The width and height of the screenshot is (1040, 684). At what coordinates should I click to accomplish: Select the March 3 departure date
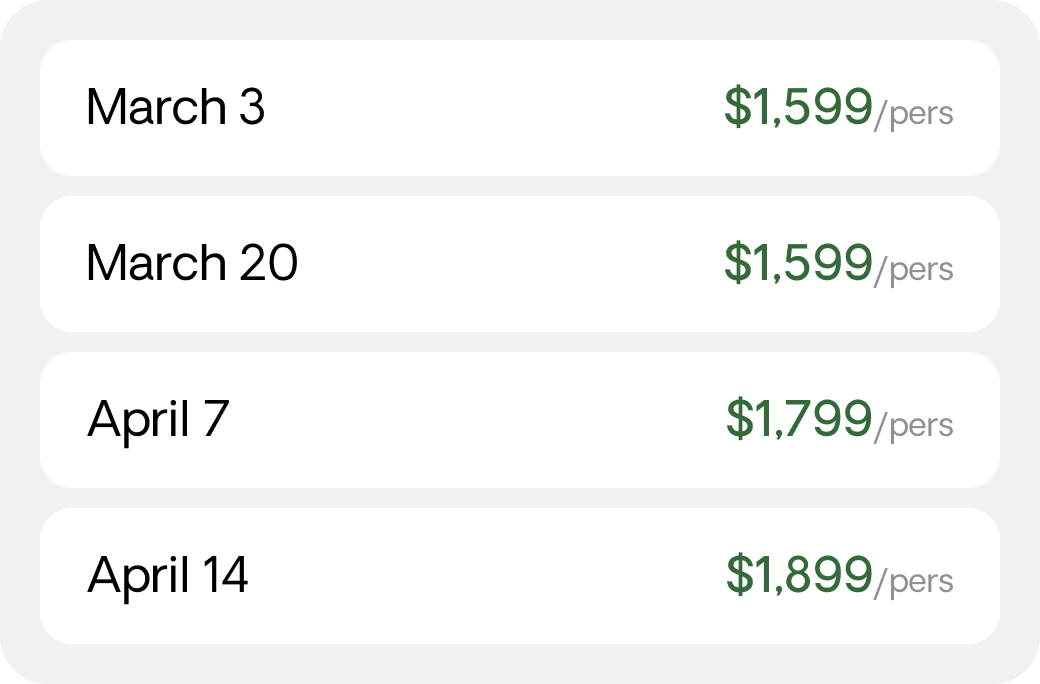tap(176, 107)
